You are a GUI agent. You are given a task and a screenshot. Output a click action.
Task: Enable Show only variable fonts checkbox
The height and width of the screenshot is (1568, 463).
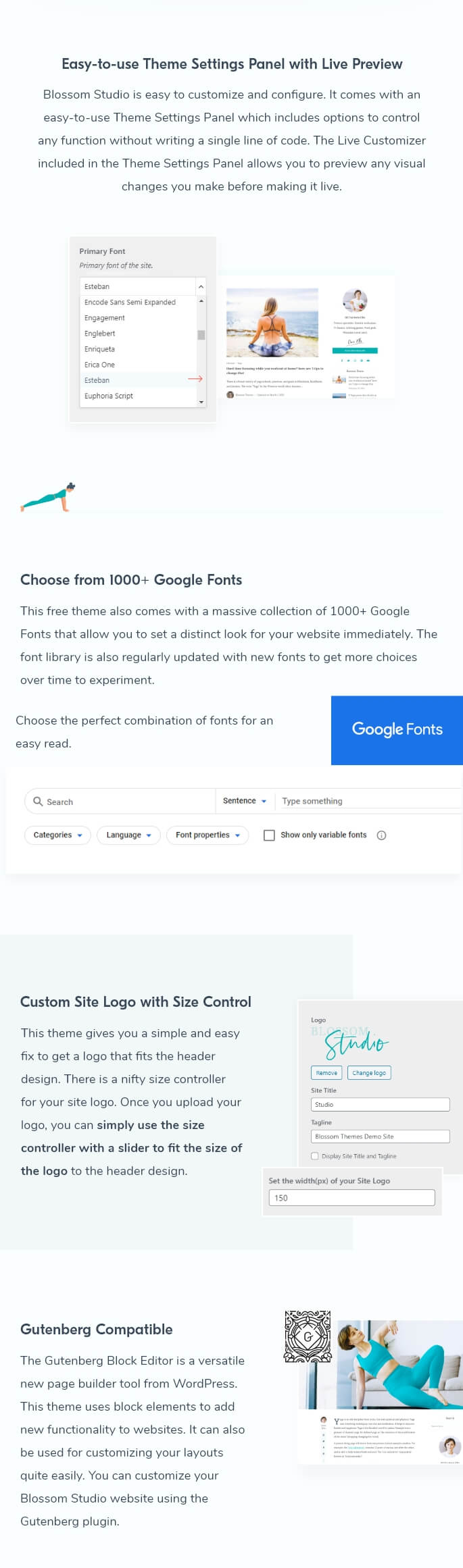point(269,835)
